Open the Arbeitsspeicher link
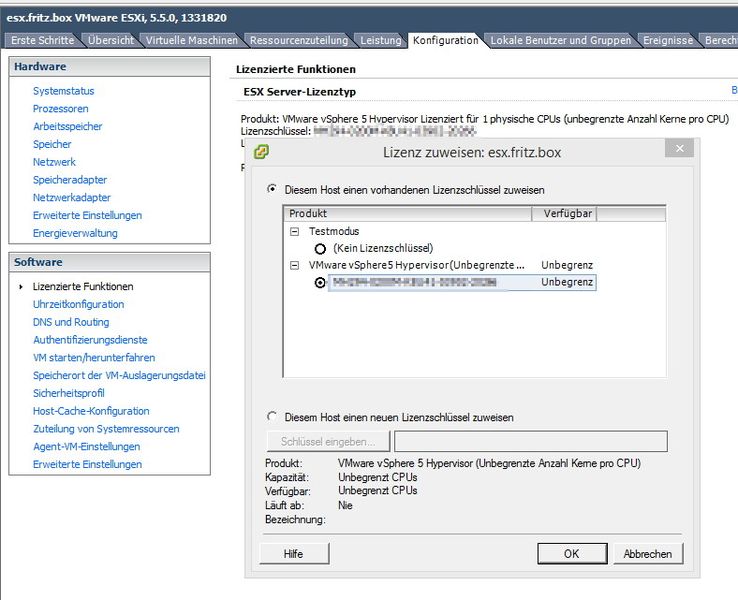Viewport: 738px width, 600px height. [67, 127]
